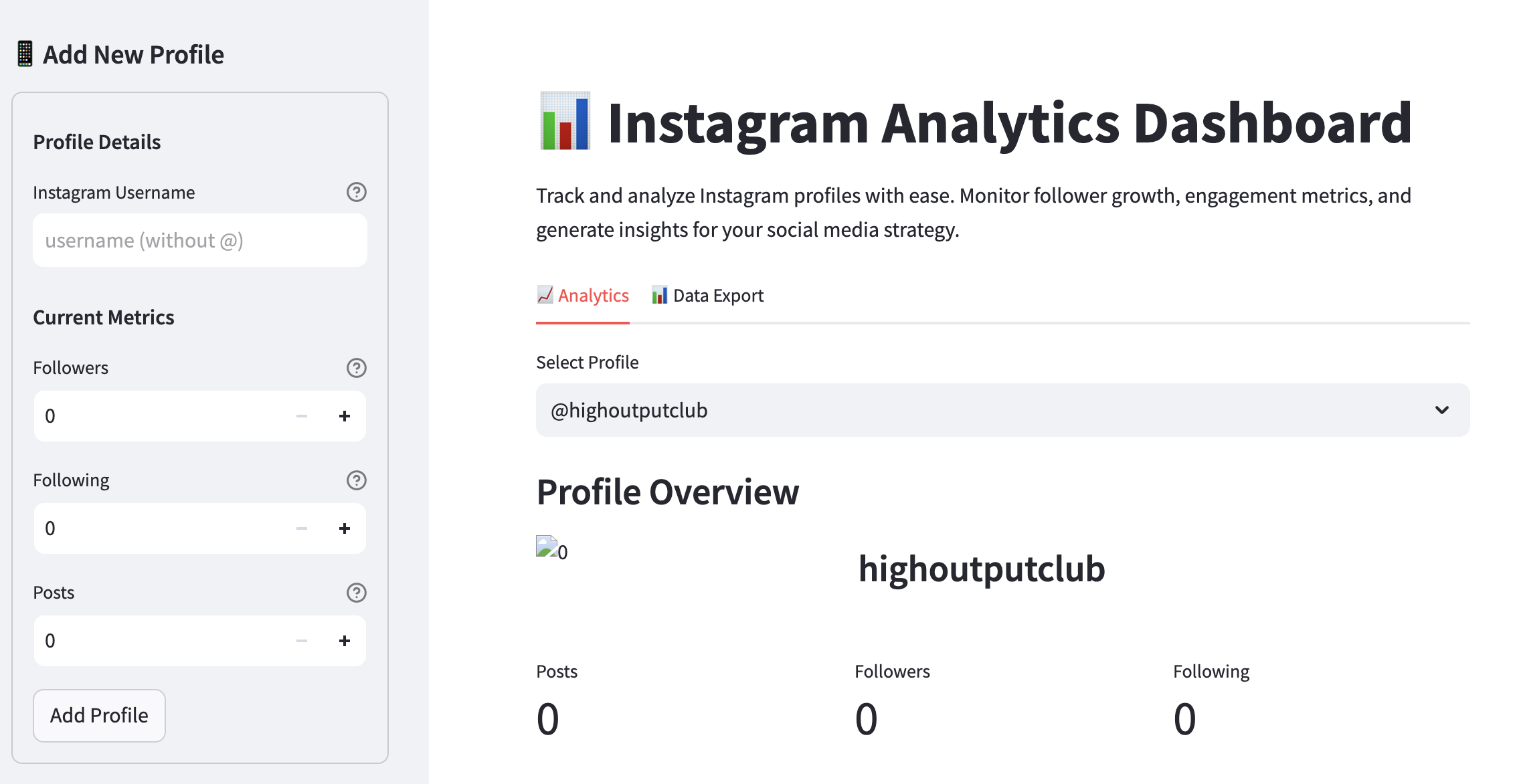This screenshot has width=1515, height=784.
Task: Decrement Following count with minus
Action: pyautogui.click(x=302, y=528)
